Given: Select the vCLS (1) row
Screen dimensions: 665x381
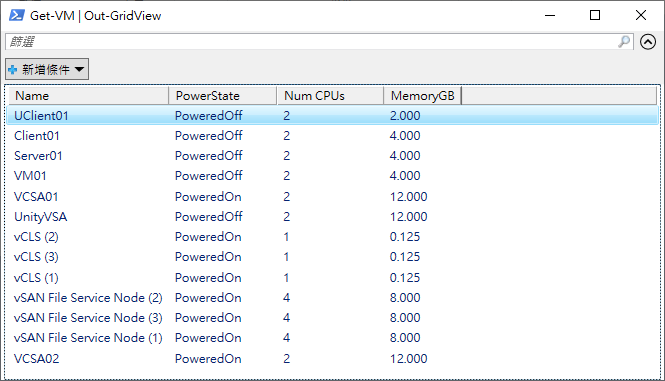Looking at the screenshot, I should point(333,277).
